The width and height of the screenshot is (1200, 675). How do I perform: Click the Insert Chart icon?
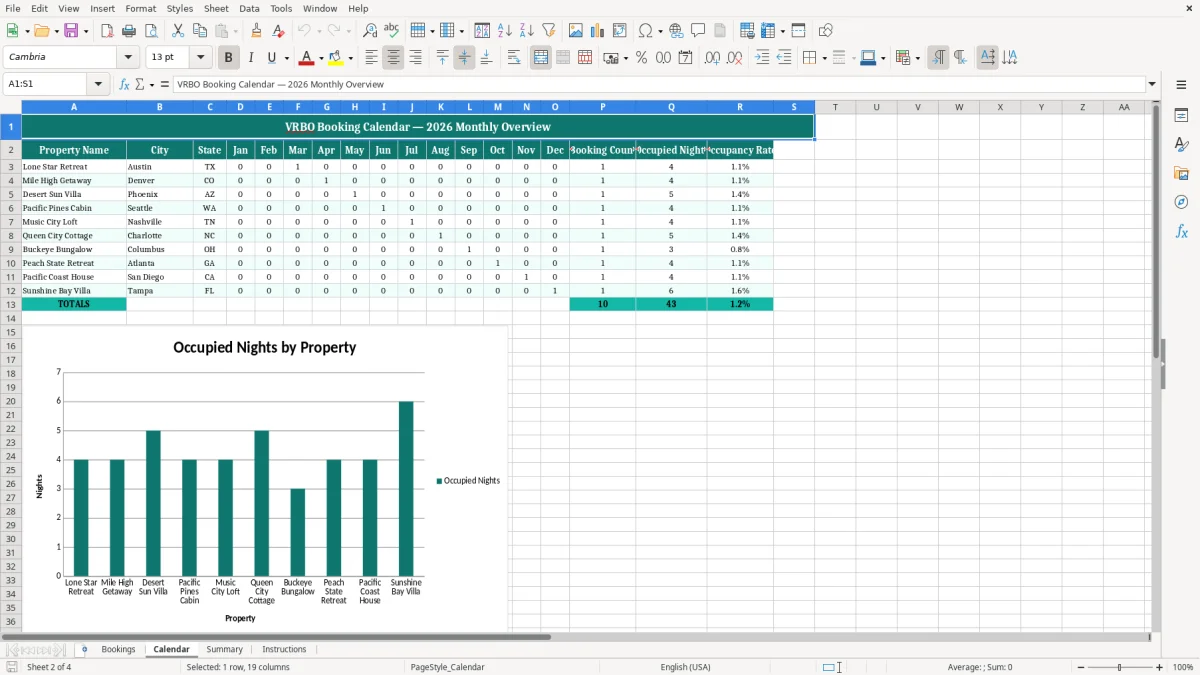tap(598, 31)
